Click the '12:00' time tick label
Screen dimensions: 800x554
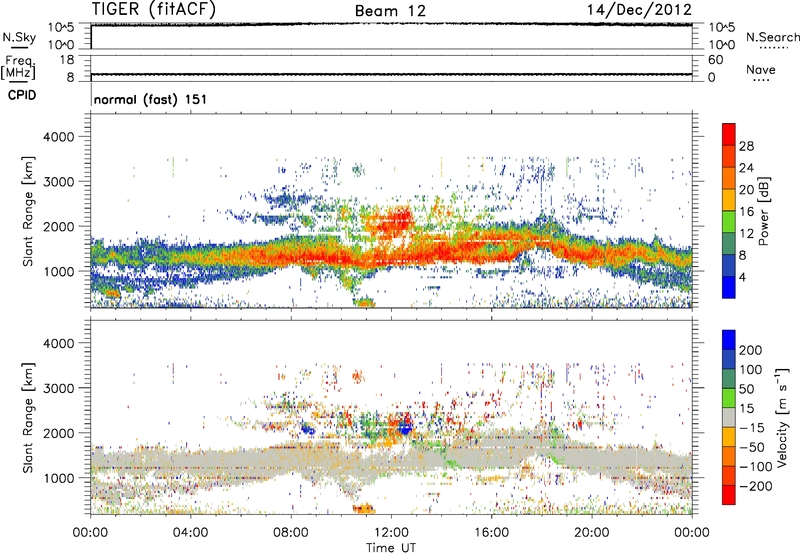pos(391,533)
